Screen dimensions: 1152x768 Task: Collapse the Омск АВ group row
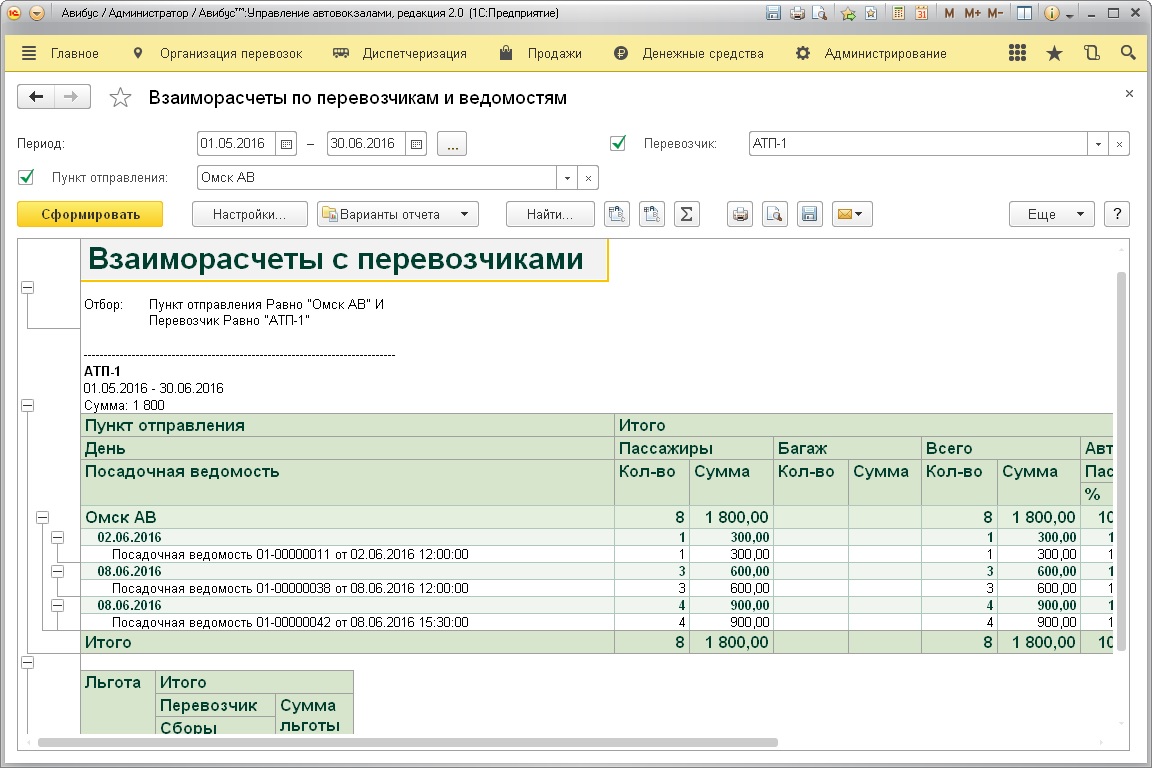(x=42, y=518)
